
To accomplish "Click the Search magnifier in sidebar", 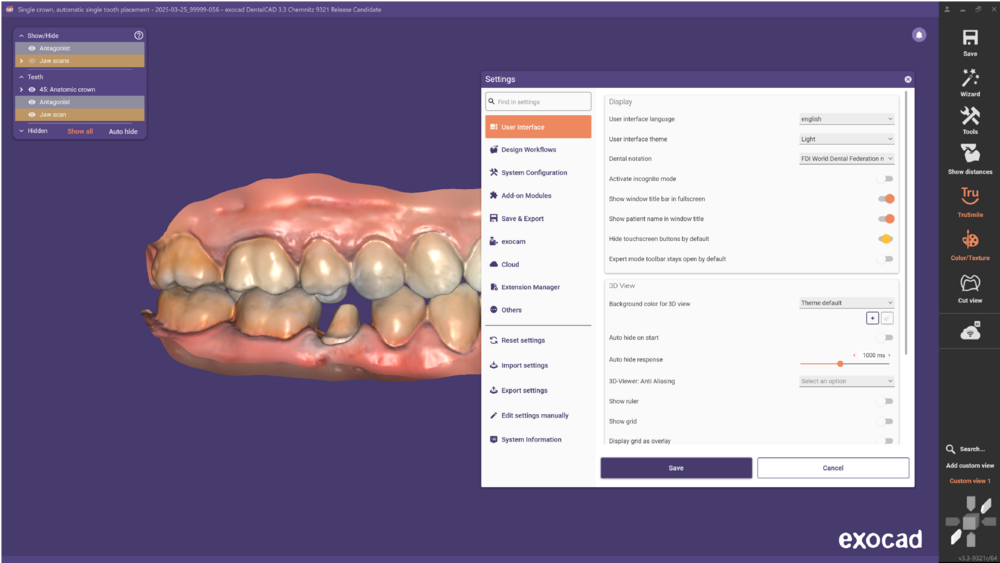I will click(950, 449).
